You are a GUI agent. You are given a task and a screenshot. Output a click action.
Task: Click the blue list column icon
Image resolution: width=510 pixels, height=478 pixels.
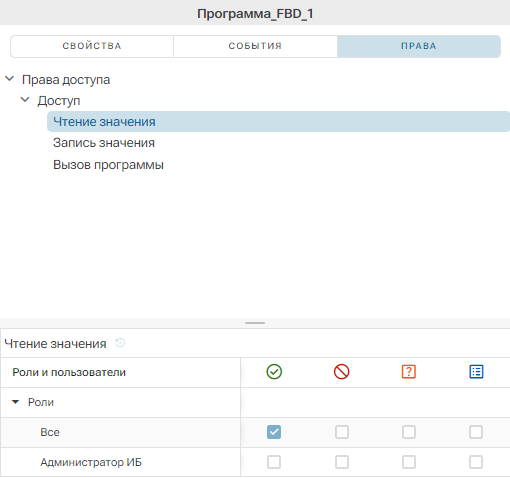[476, 372]
